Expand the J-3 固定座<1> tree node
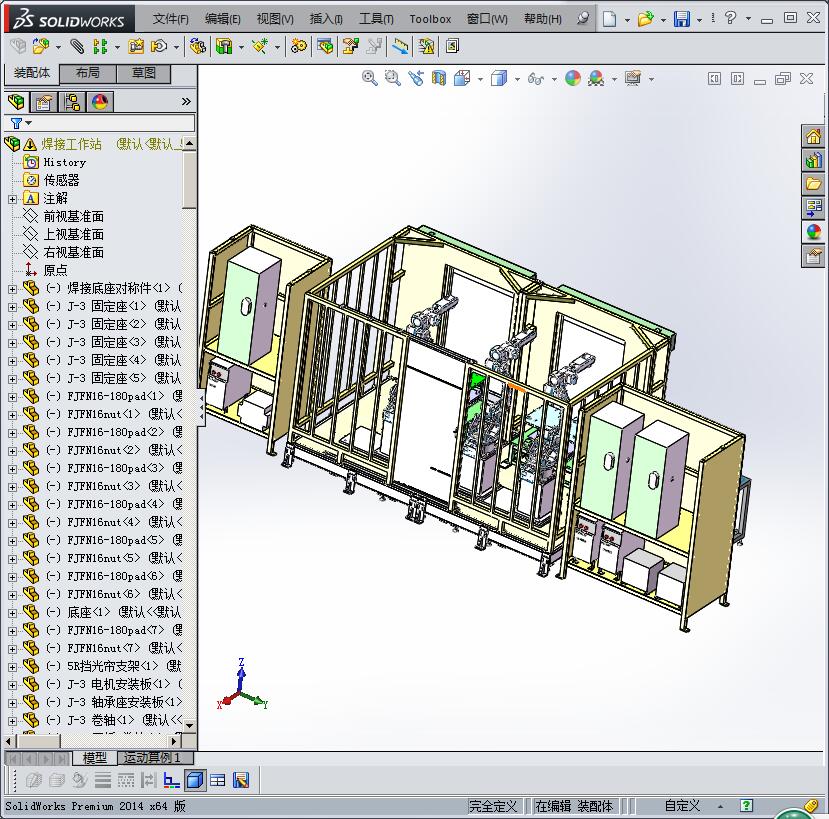829x819 pixels. tap(13, 307)
